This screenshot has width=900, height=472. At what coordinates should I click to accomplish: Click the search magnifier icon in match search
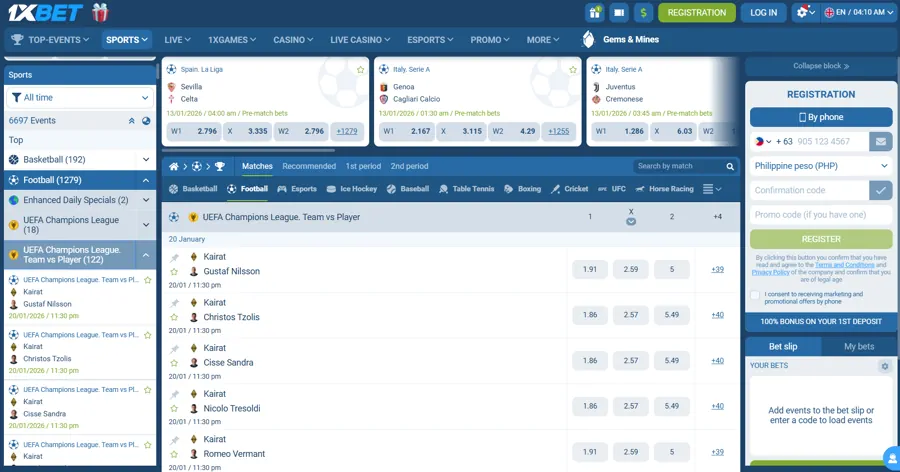pyautogui.click(x=730, y=167)
